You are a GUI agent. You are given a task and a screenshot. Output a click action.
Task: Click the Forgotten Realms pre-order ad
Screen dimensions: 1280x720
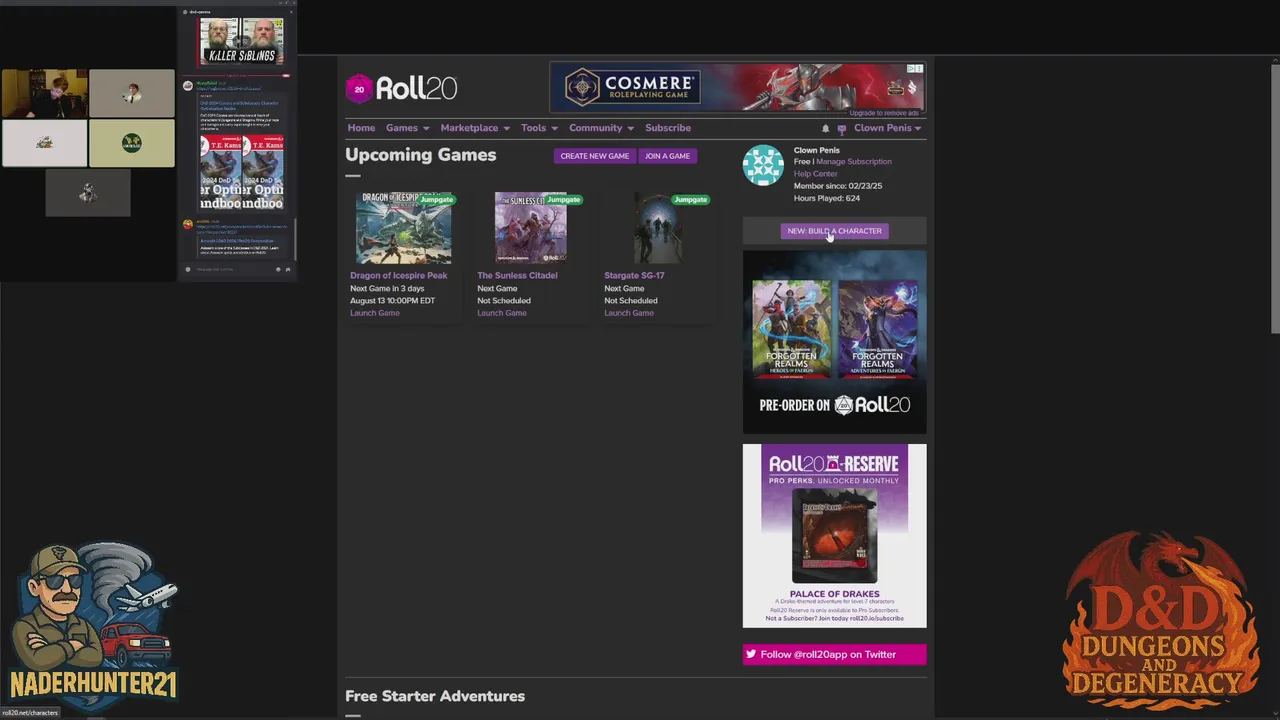[834, 342]
